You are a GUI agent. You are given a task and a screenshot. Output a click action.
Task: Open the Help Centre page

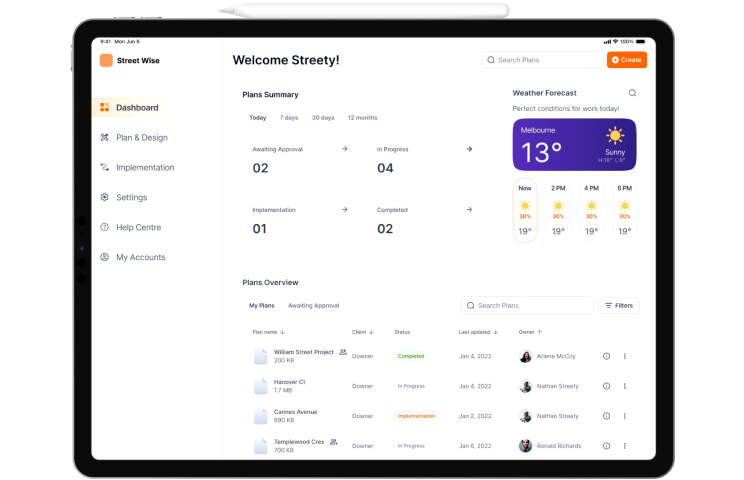pyautogui.click(x=138, y=227)
